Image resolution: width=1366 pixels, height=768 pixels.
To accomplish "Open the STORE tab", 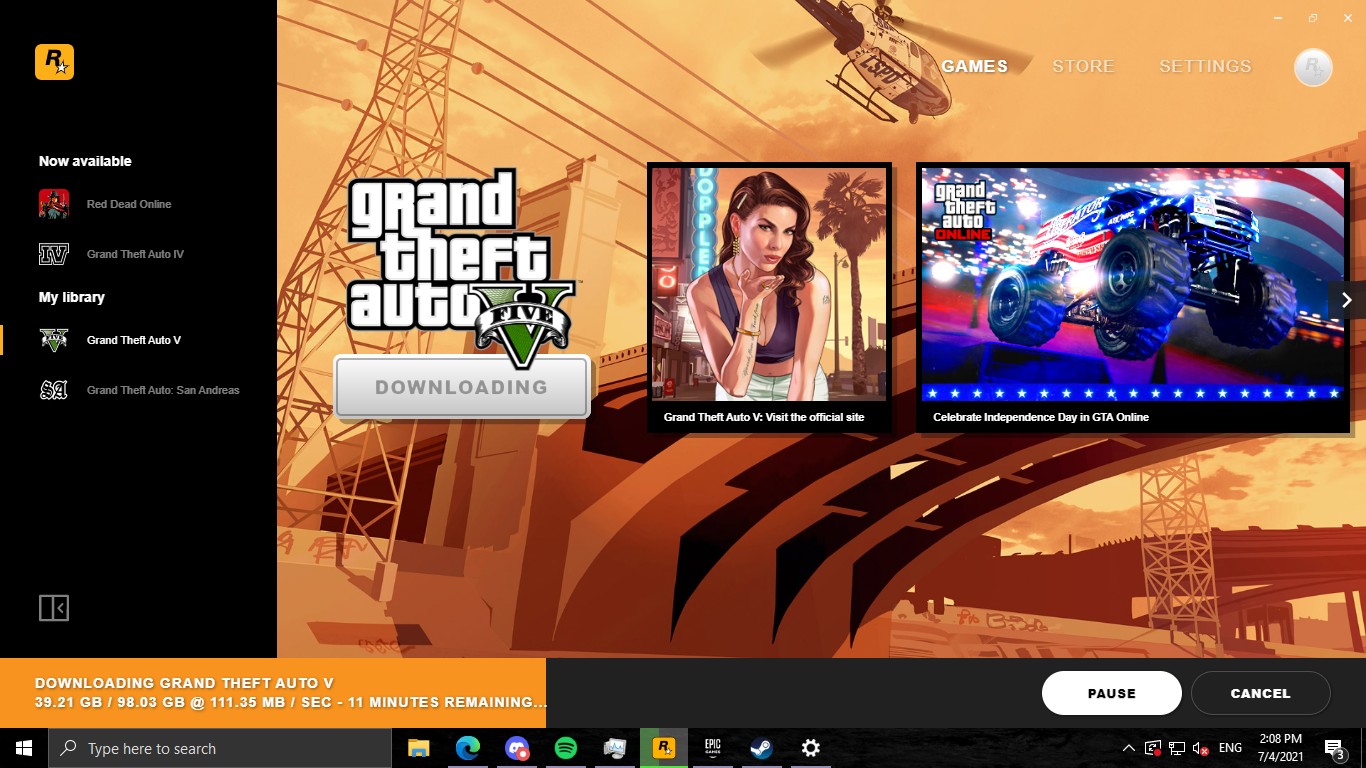I will tap(1083, 66).
